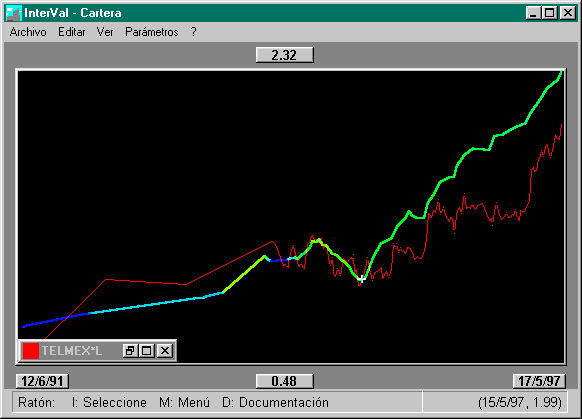The height and width of the screenshot is (419, 582).
Task: Click the 2.32 upper value button
Action: coord(285,55)
